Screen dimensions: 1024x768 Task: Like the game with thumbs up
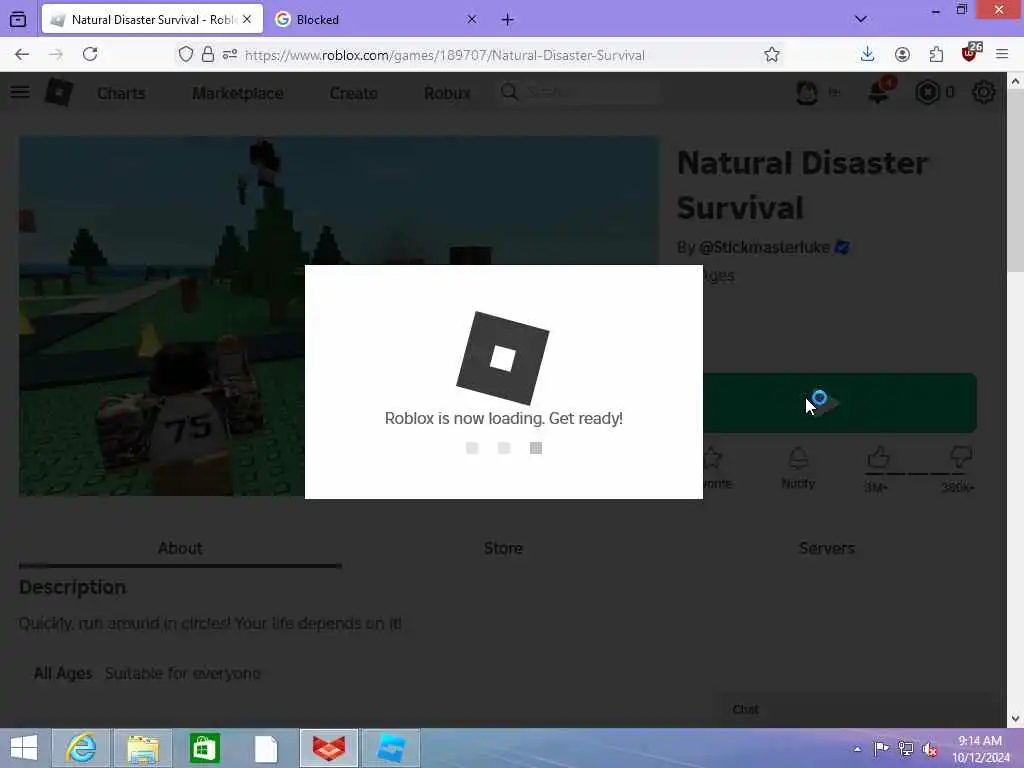(878, 457)
